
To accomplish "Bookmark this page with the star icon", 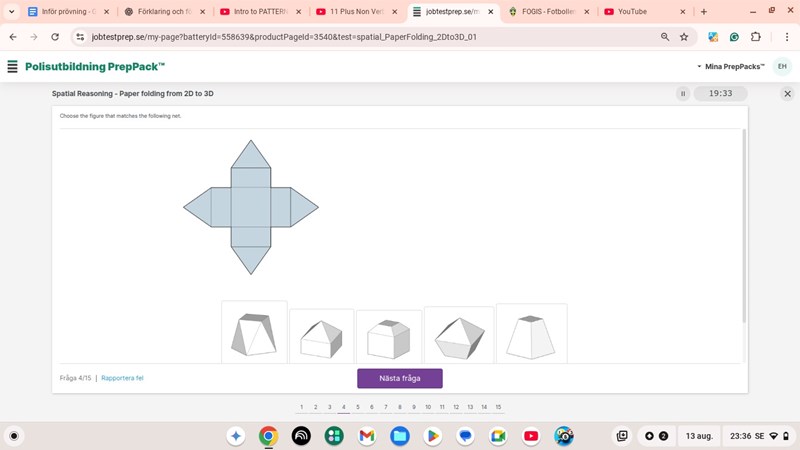I will pos(684,37).
